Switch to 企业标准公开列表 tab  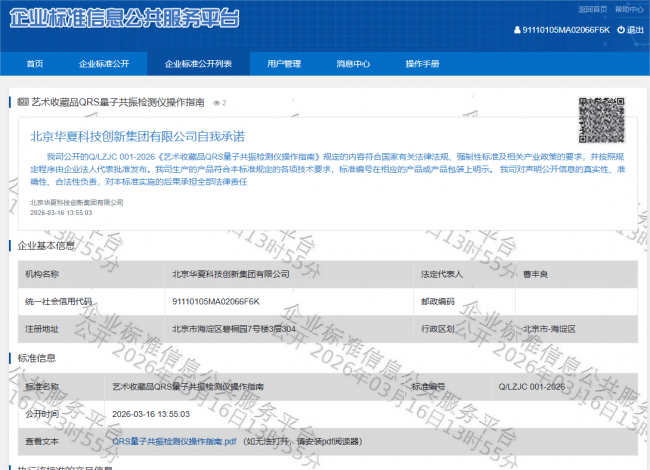pyautogui.click(x=198, y=64)
